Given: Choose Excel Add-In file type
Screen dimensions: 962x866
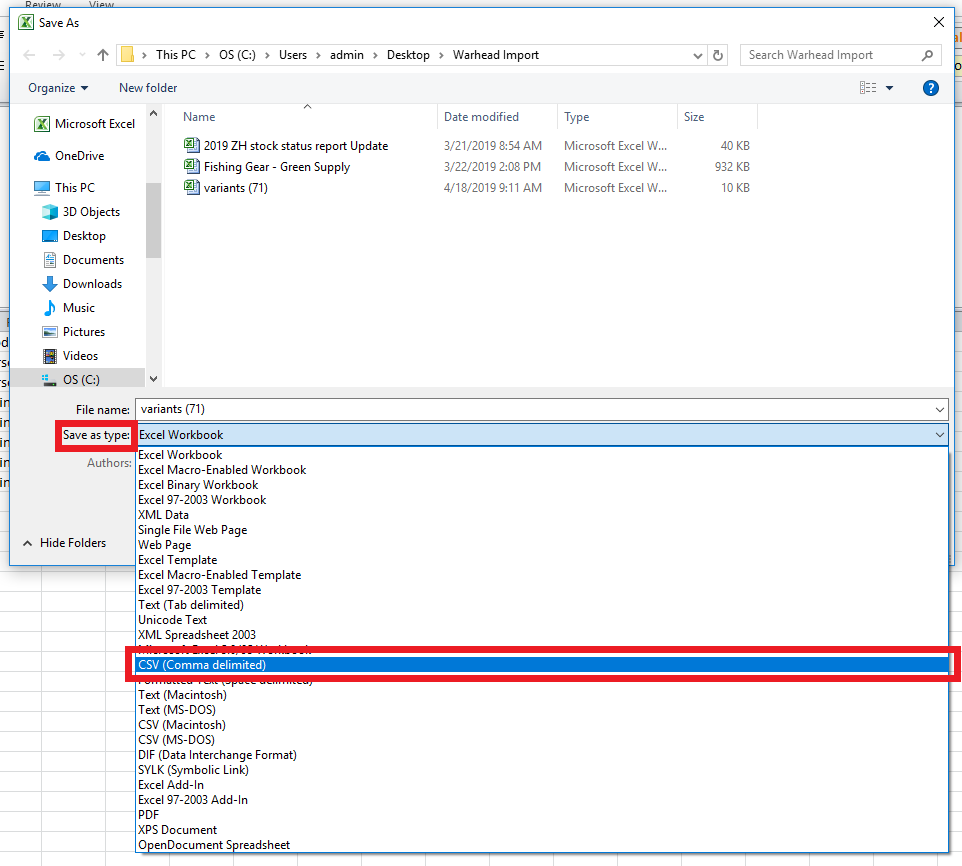Looking at the screenshot, I should point(542,785).
